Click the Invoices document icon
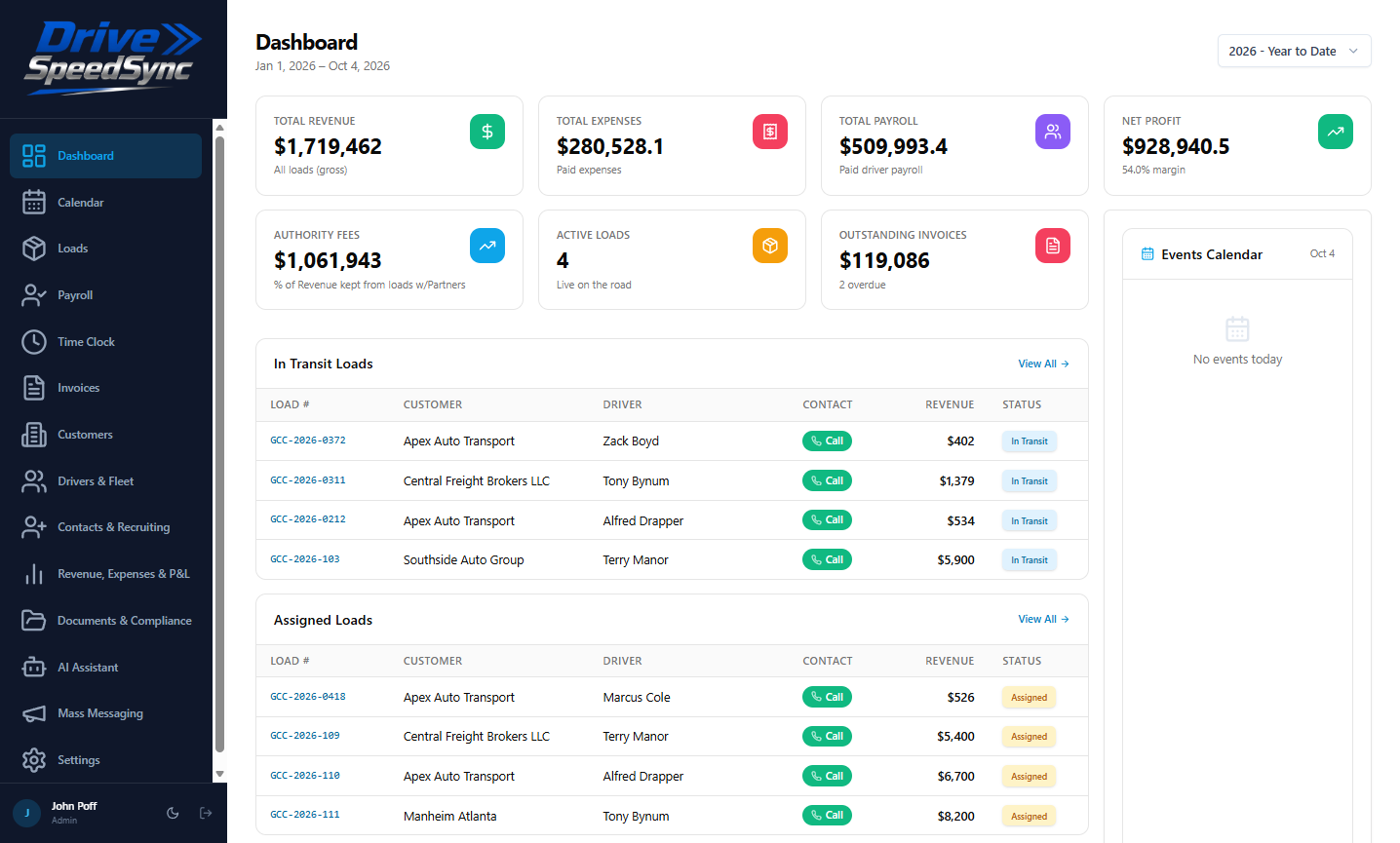The height and width of the screenshot is (843, 1400). tap(34, 388)
